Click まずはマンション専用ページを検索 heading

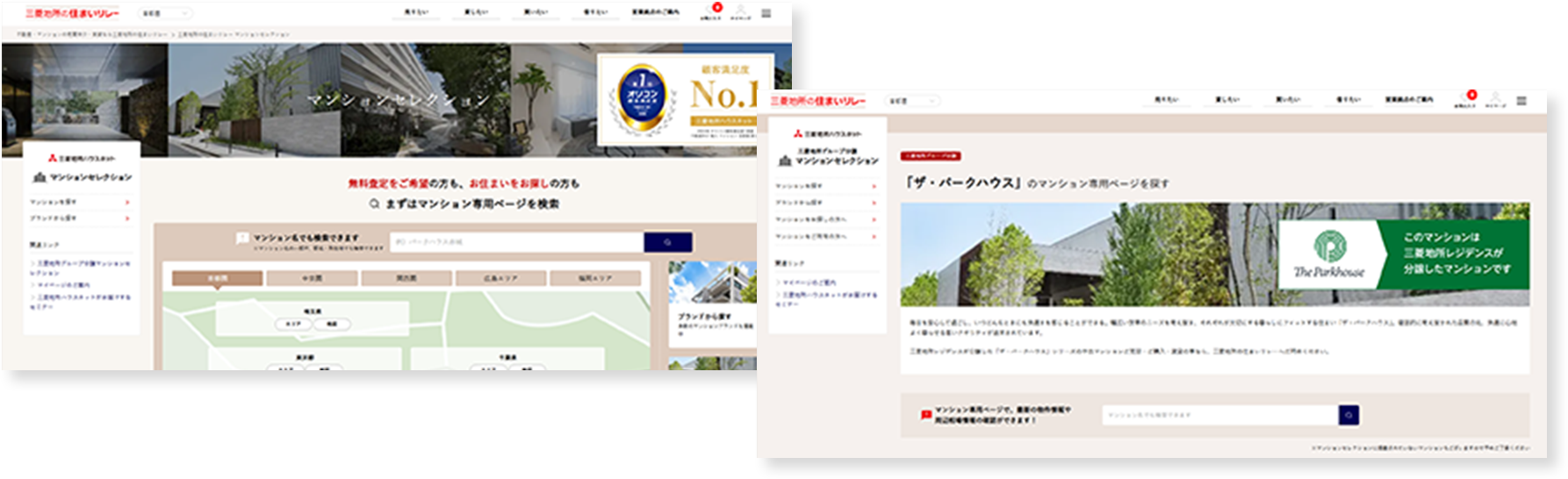pos(464,204)
